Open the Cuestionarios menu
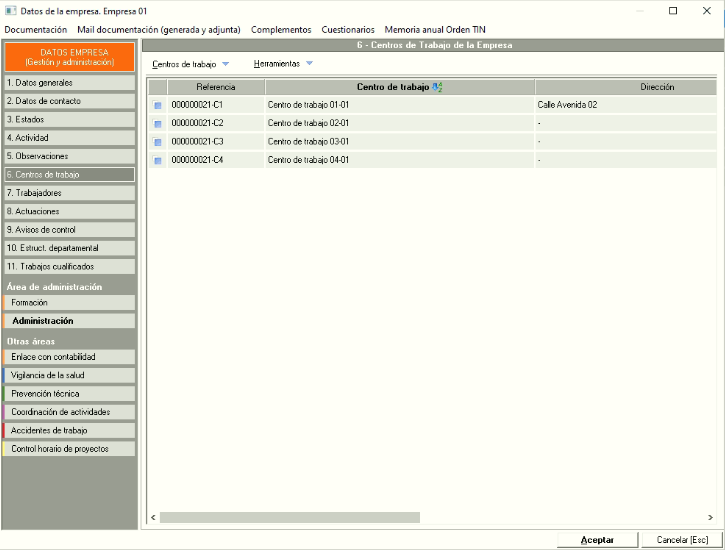Viewport: 725px width, 550px height. pos(348,30)
